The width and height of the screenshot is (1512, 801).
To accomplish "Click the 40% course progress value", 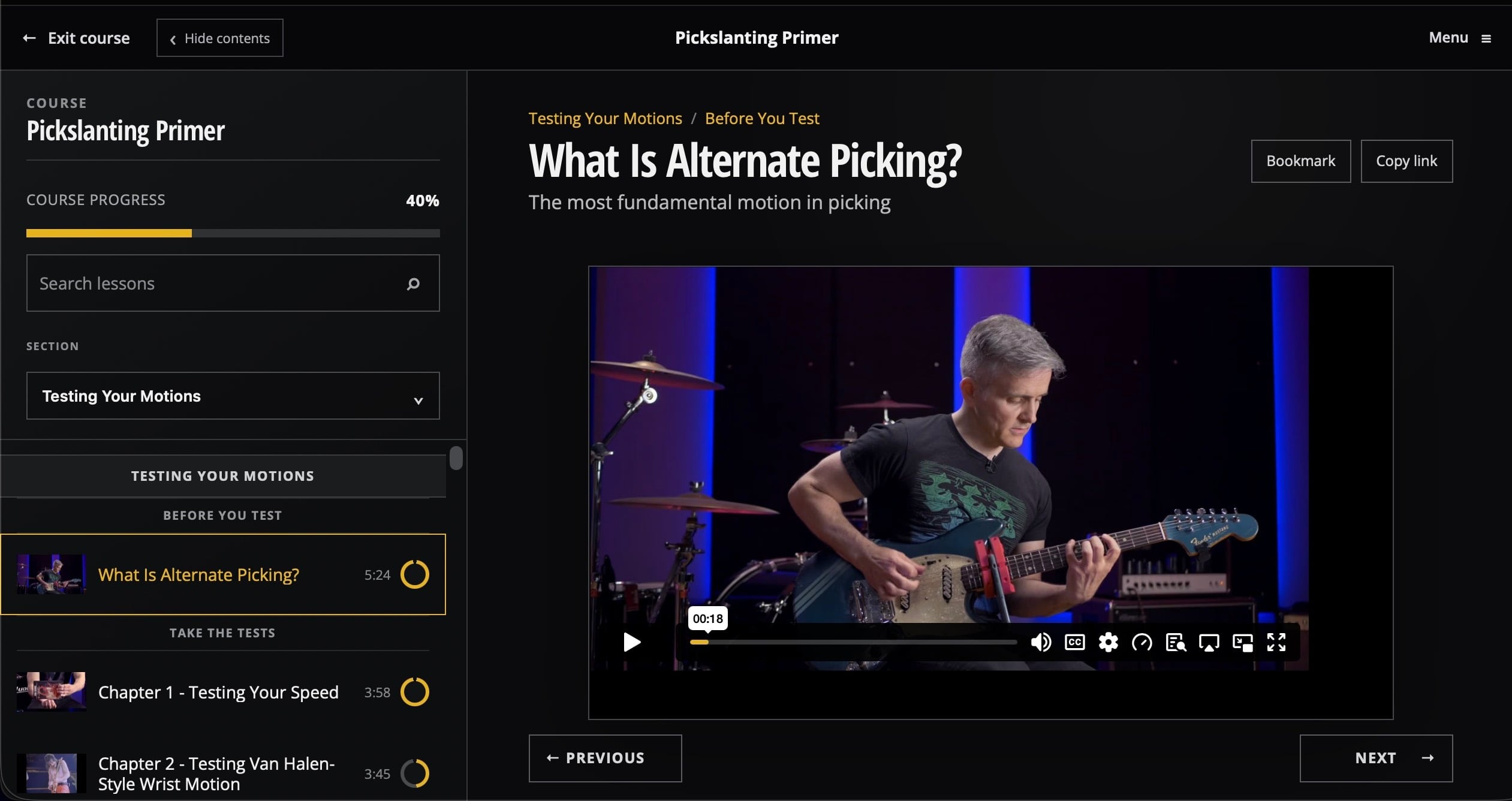I will [x=423, y=200].
